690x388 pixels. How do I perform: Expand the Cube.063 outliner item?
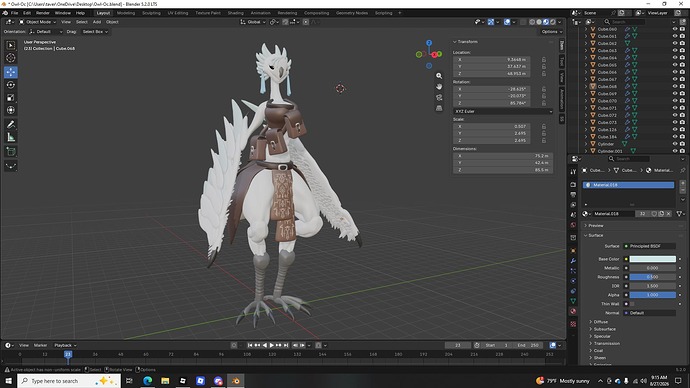tap(586, 51)
